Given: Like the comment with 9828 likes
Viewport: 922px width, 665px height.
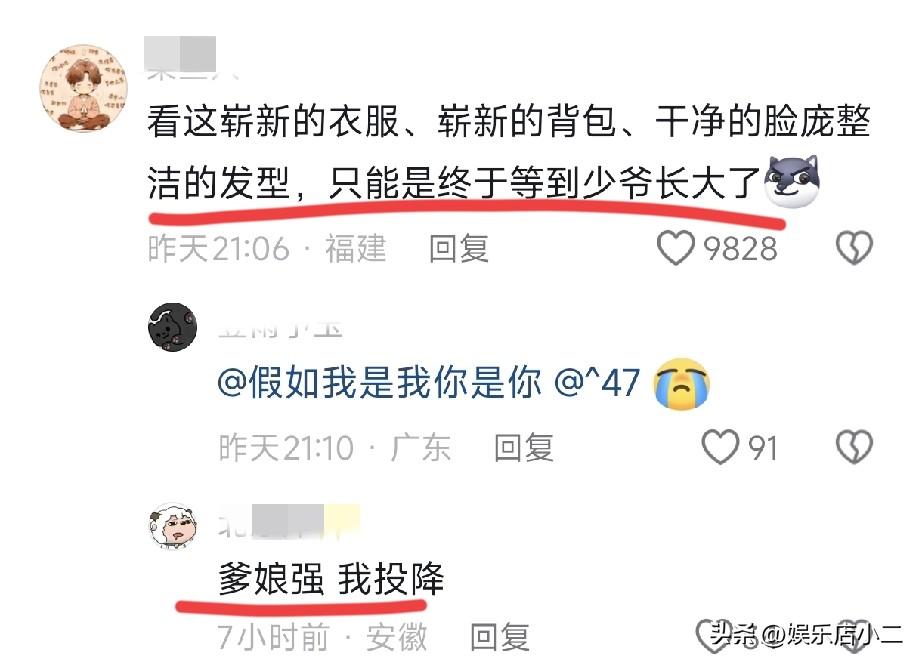Looking at the screenshot, I should click(675, 248).
